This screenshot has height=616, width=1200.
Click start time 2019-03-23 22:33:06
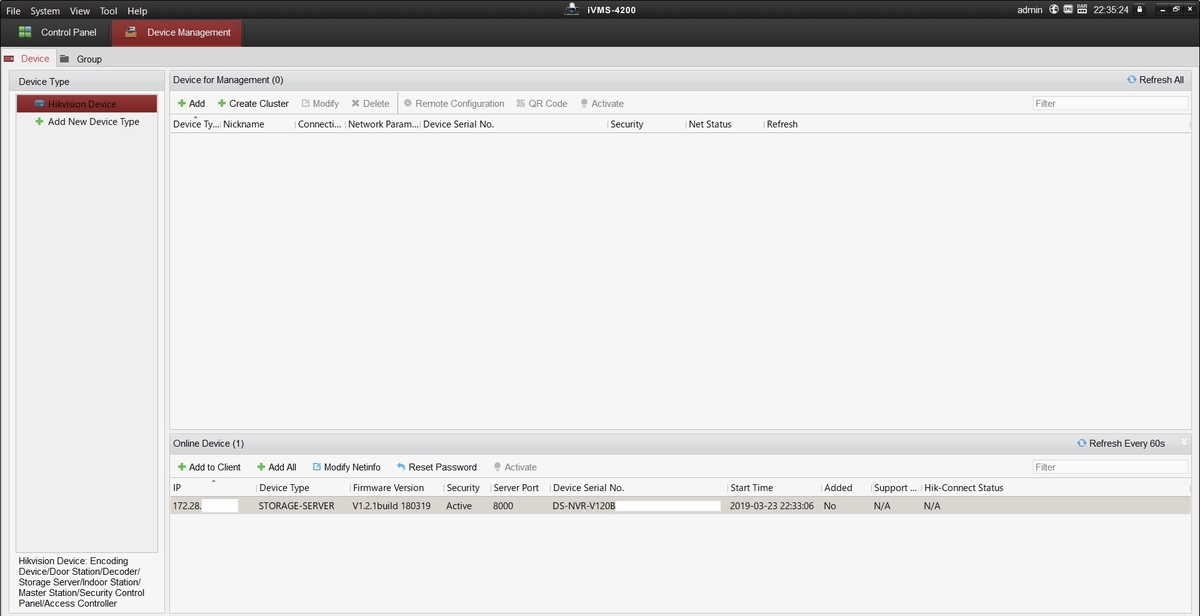[x=772, y=506]
